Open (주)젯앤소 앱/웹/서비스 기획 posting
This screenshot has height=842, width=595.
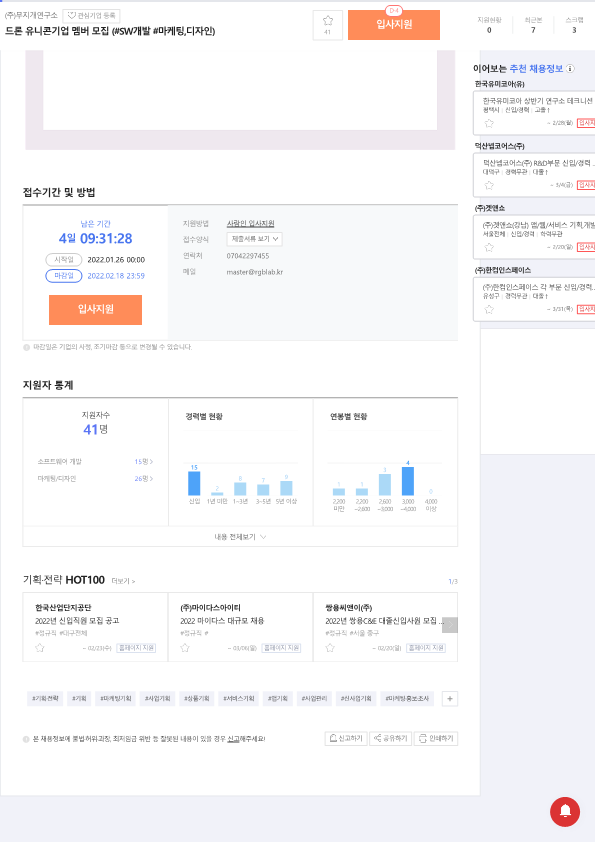coord(539,225)
